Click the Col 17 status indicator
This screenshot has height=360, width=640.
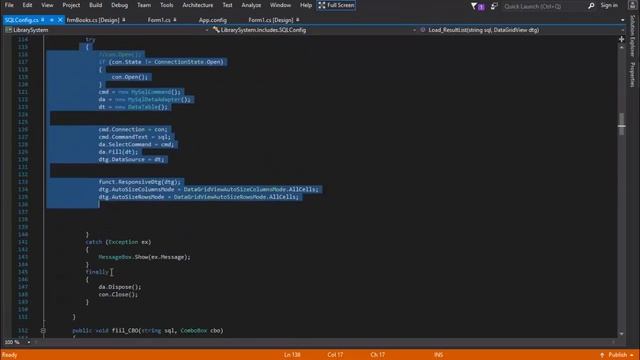pyautogui.click(x=335, y=355)
